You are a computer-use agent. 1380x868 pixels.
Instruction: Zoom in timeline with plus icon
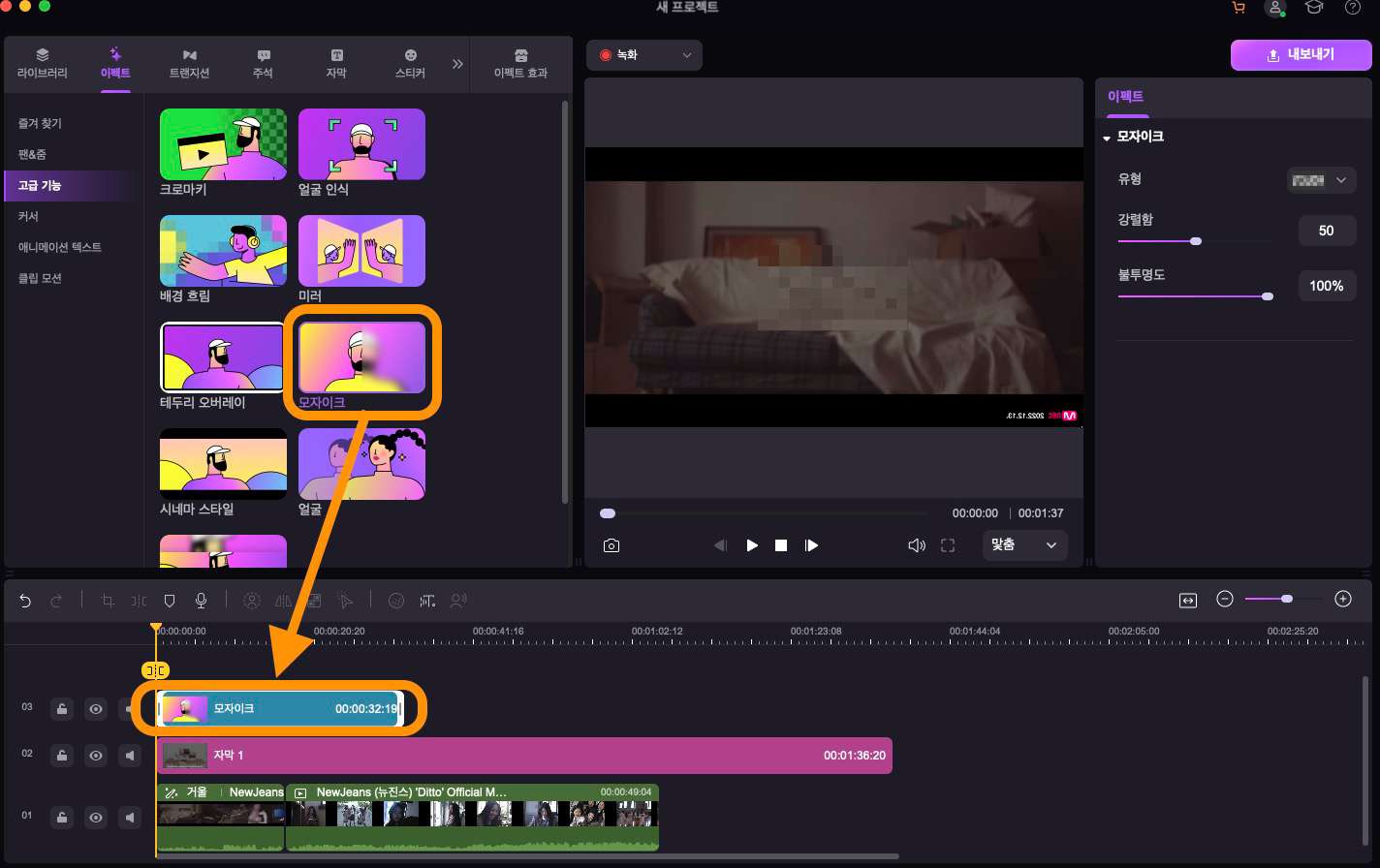1343,600
